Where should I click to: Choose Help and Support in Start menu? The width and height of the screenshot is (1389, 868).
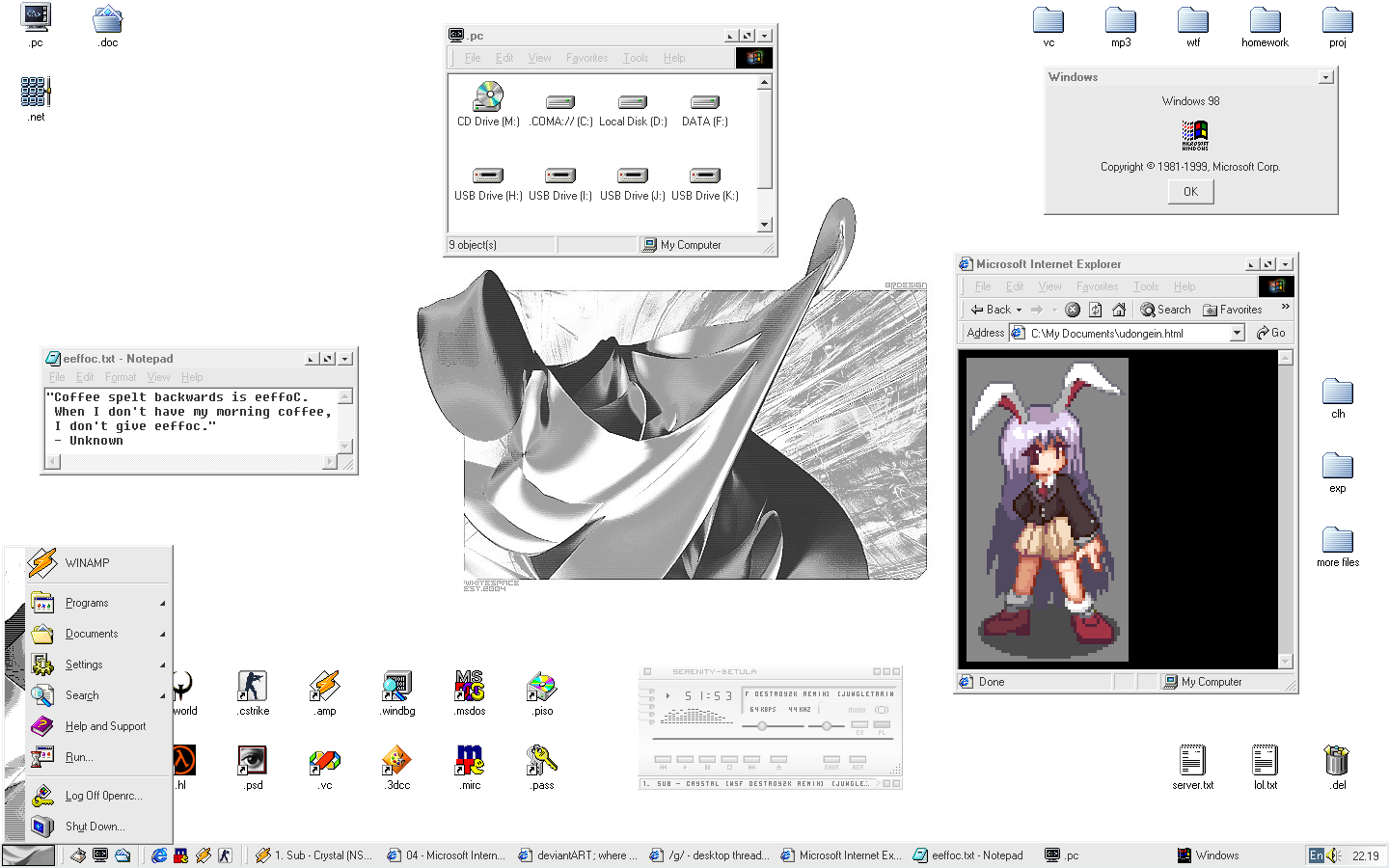(98, 726)
